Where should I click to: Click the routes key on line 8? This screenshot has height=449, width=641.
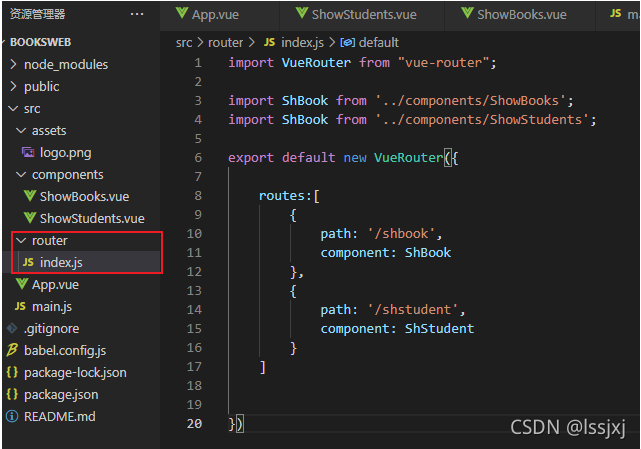click(282, 195)
